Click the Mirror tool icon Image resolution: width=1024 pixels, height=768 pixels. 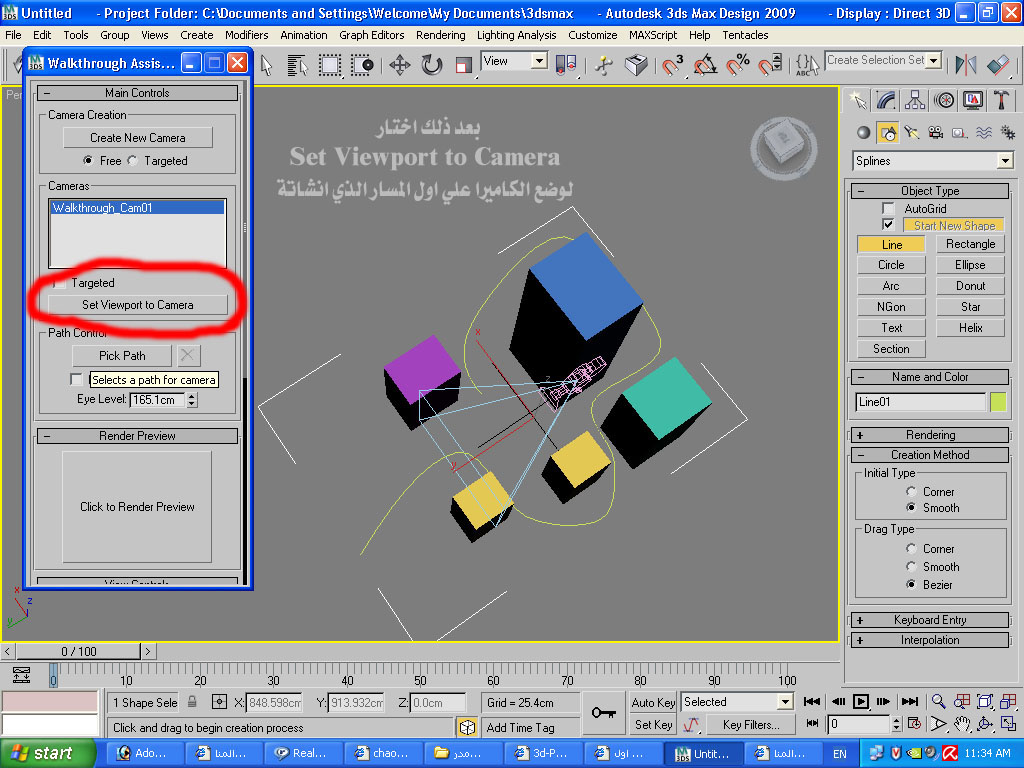coord(966,65)
